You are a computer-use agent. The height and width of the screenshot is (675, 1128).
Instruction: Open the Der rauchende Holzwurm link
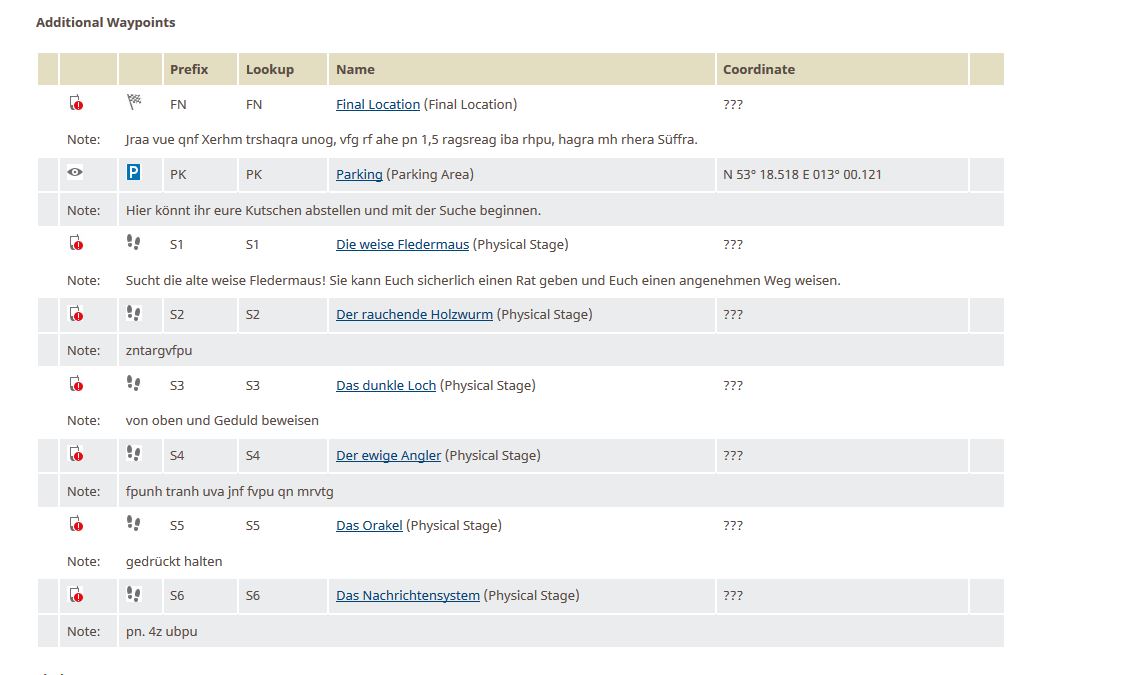click(414, 314)
